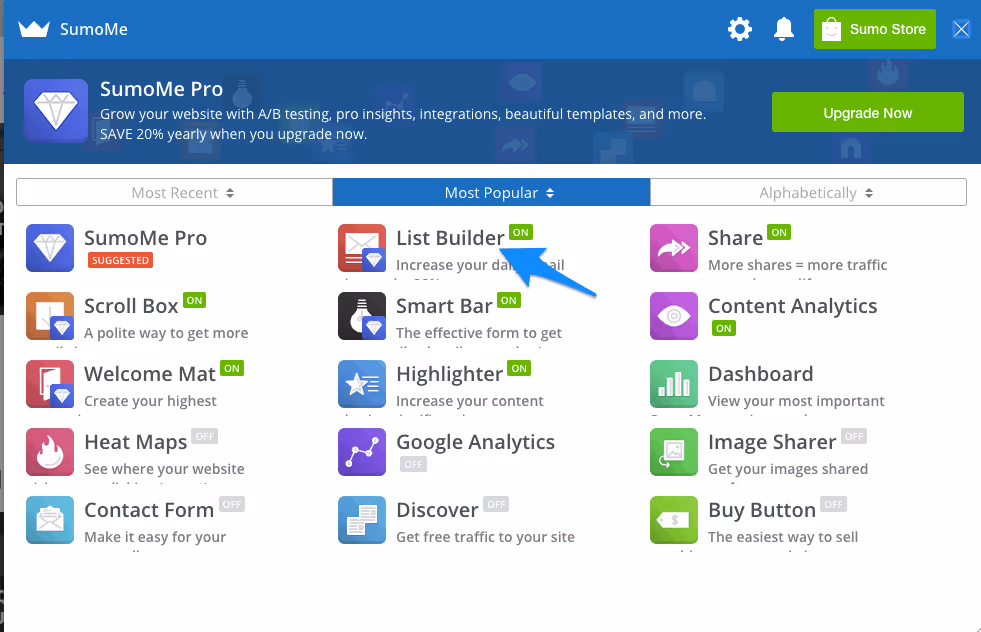Viewport: 981px width, 632px height.
Task: Click the Heat Maps flame icon
Action: pyautogui.click(x=49, y=451)
